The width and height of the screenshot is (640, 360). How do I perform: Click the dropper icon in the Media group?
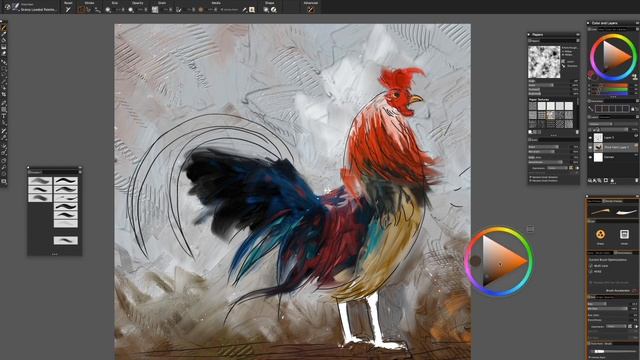(244, 9)
